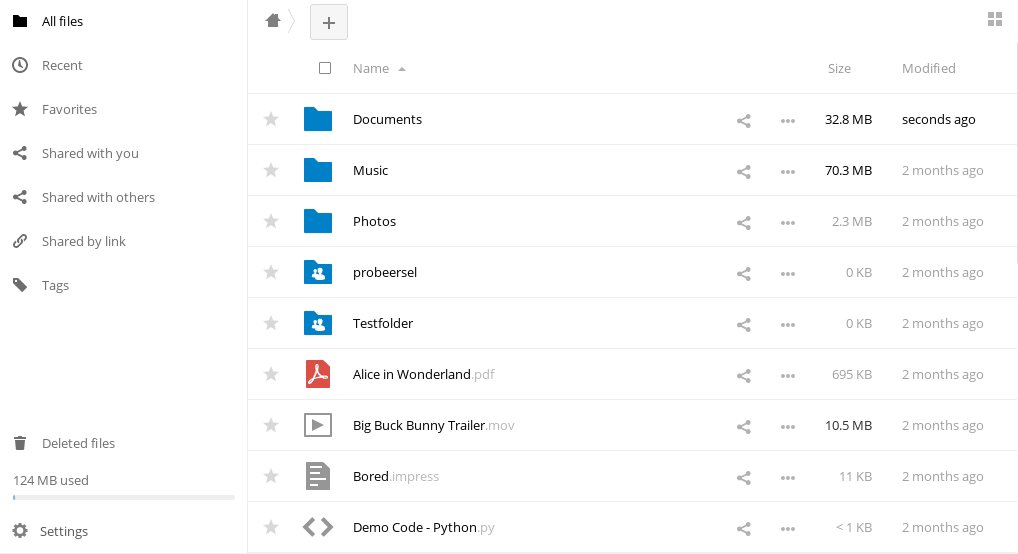Open Deleted files in sidebar
Screen dimensions: 1018x554
coord(78,443)
